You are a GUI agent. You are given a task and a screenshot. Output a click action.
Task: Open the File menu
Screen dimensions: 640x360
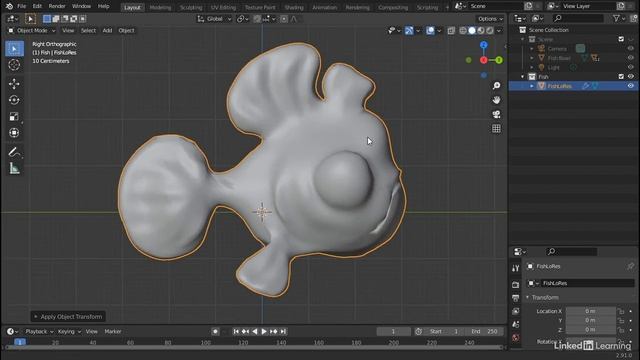(21, 6)
